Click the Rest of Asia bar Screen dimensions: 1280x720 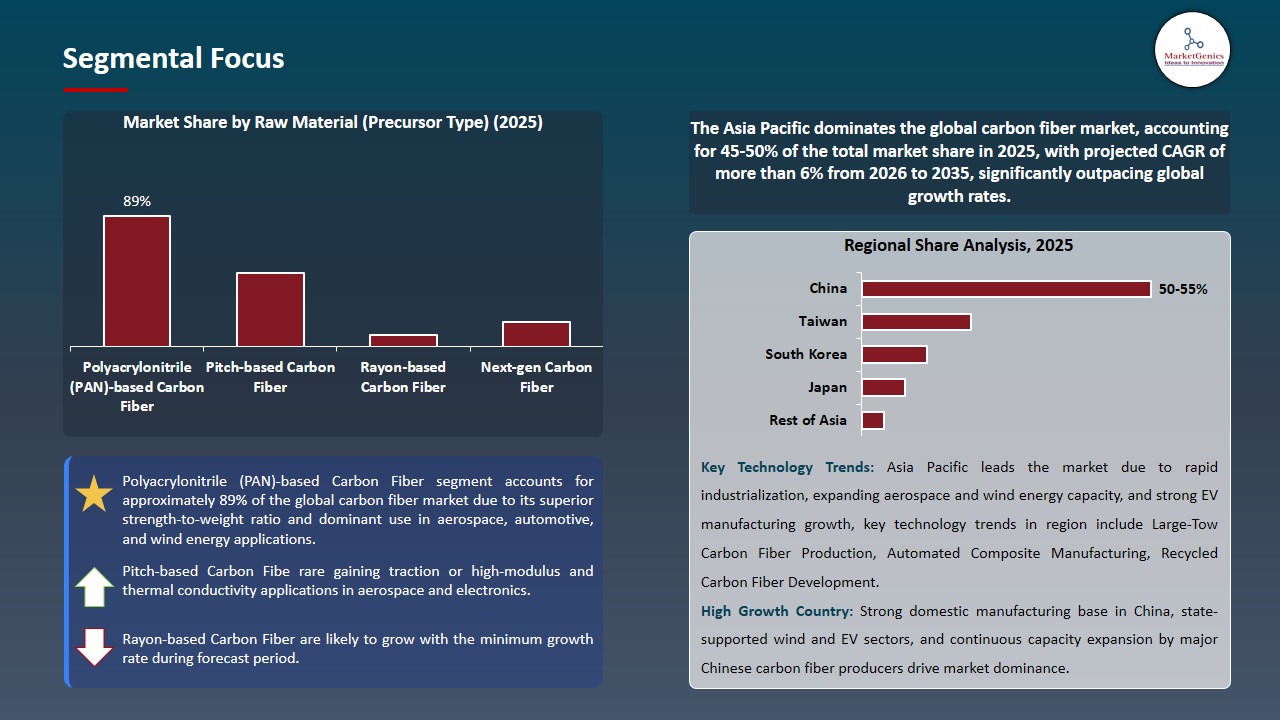click(872, 421)
